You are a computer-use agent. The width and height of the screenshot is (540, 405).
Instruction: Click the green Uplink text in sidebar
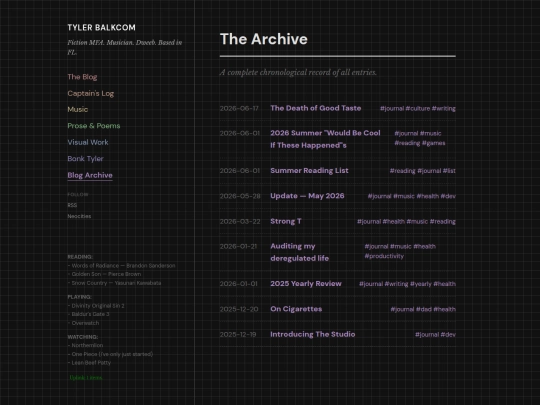click(x=86, y=377)
